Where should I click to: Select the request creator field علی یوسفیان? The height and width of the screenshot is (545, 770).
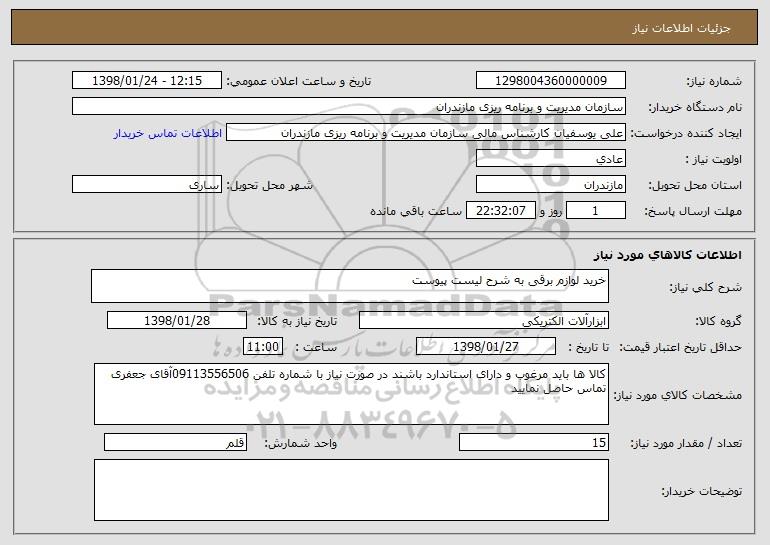(x=426, y=133)
